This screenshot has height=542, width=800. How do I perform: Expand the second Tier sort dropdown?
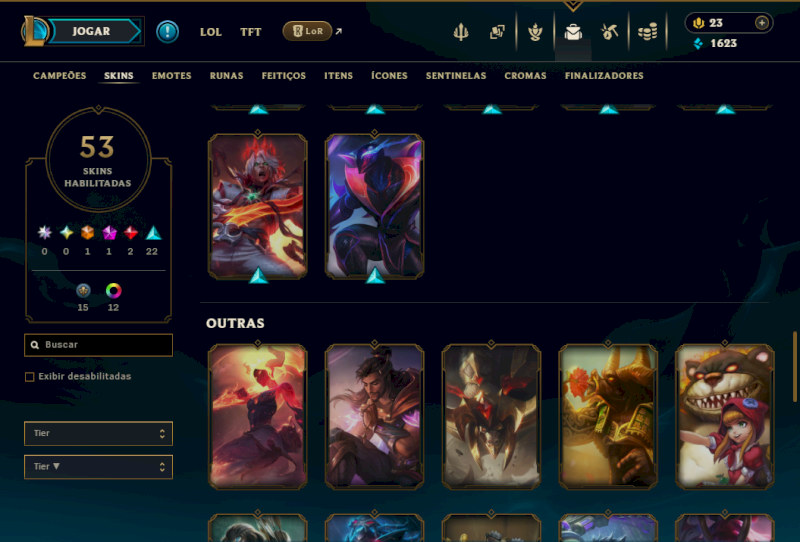[98, 467]
